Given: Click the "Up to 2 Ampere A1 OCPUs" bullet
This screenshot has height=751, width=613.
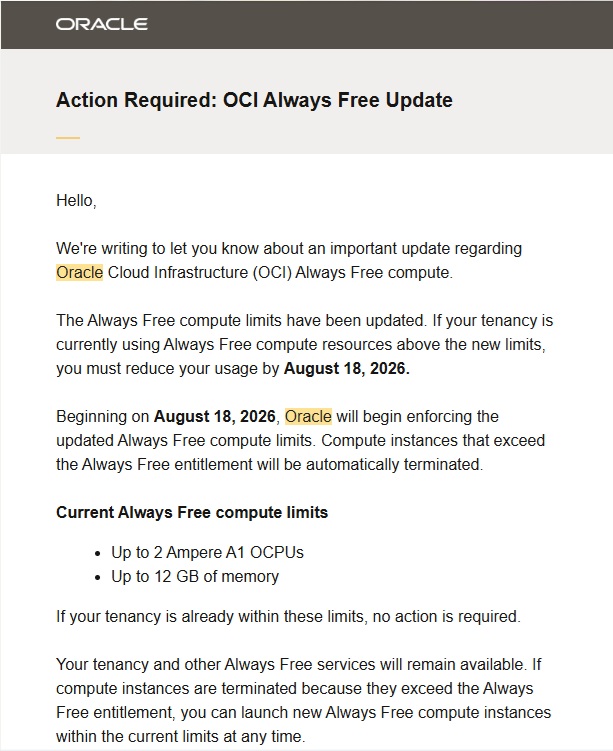Looking at the screenshot, I should (x=207, y=552).
